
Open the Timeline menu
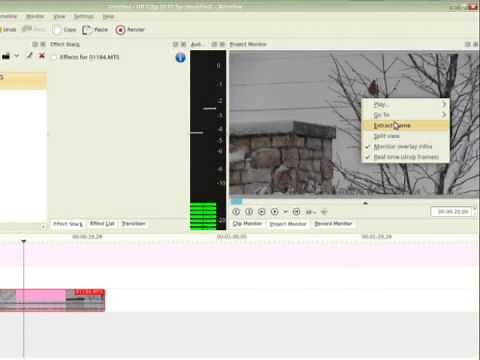click(x=8, y=16)
